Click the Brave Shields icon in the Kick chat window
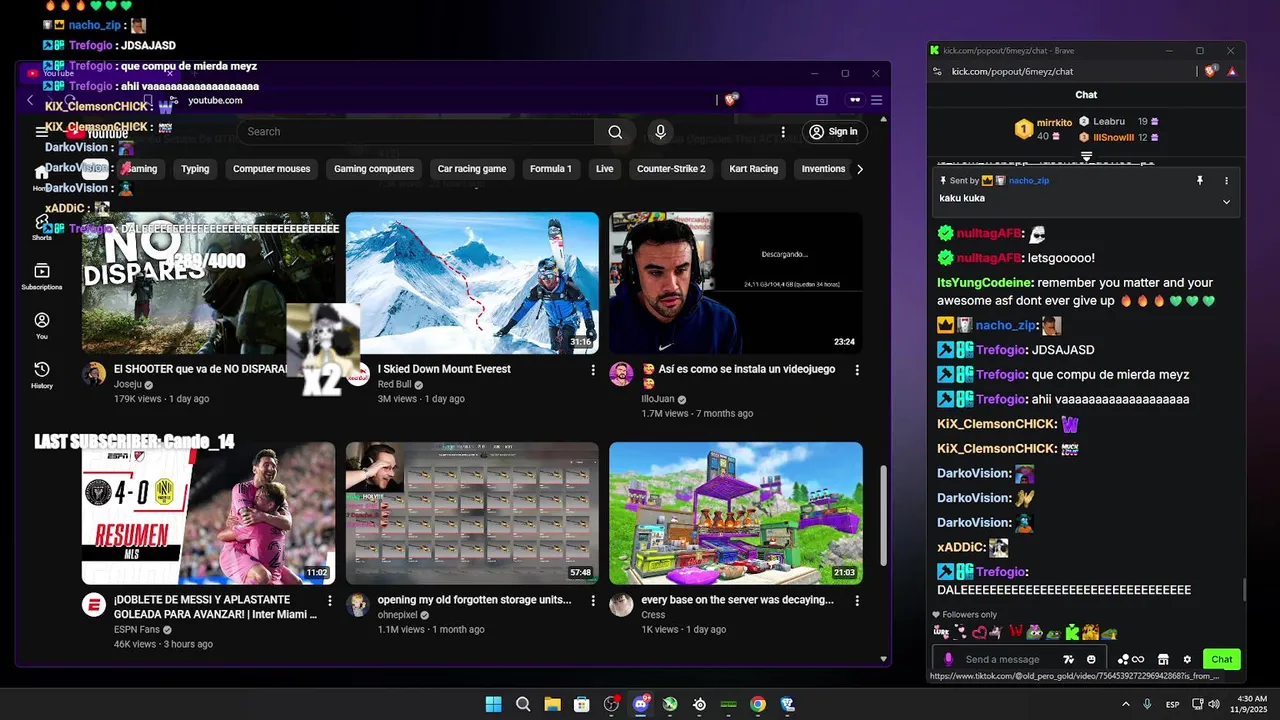The image size is (1280, 720). point(1211,72)
